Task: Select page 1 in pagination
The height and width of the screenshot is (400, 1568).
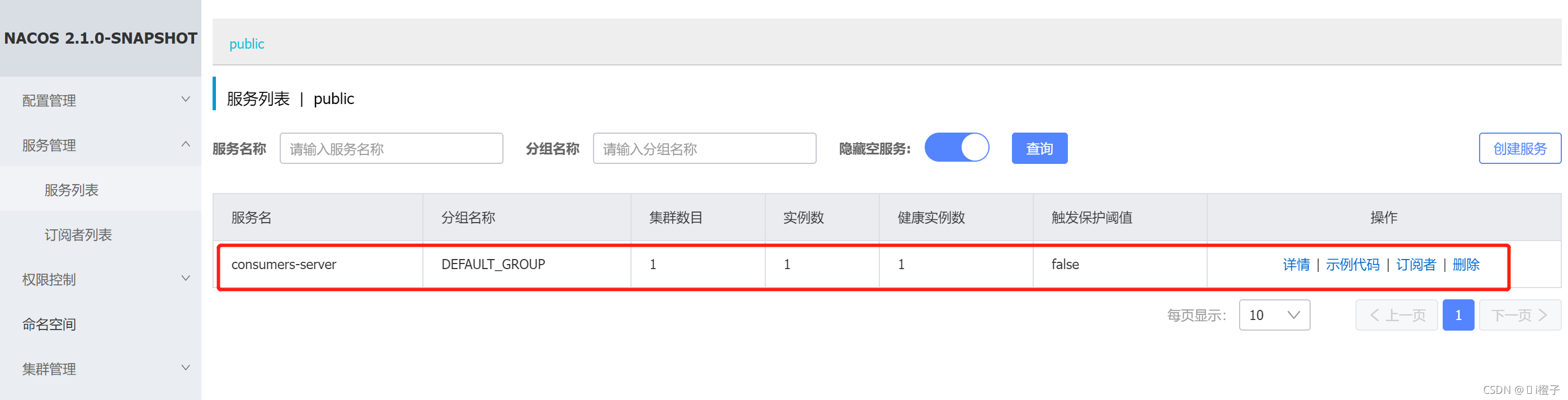Action: [x=1458, y=315]
